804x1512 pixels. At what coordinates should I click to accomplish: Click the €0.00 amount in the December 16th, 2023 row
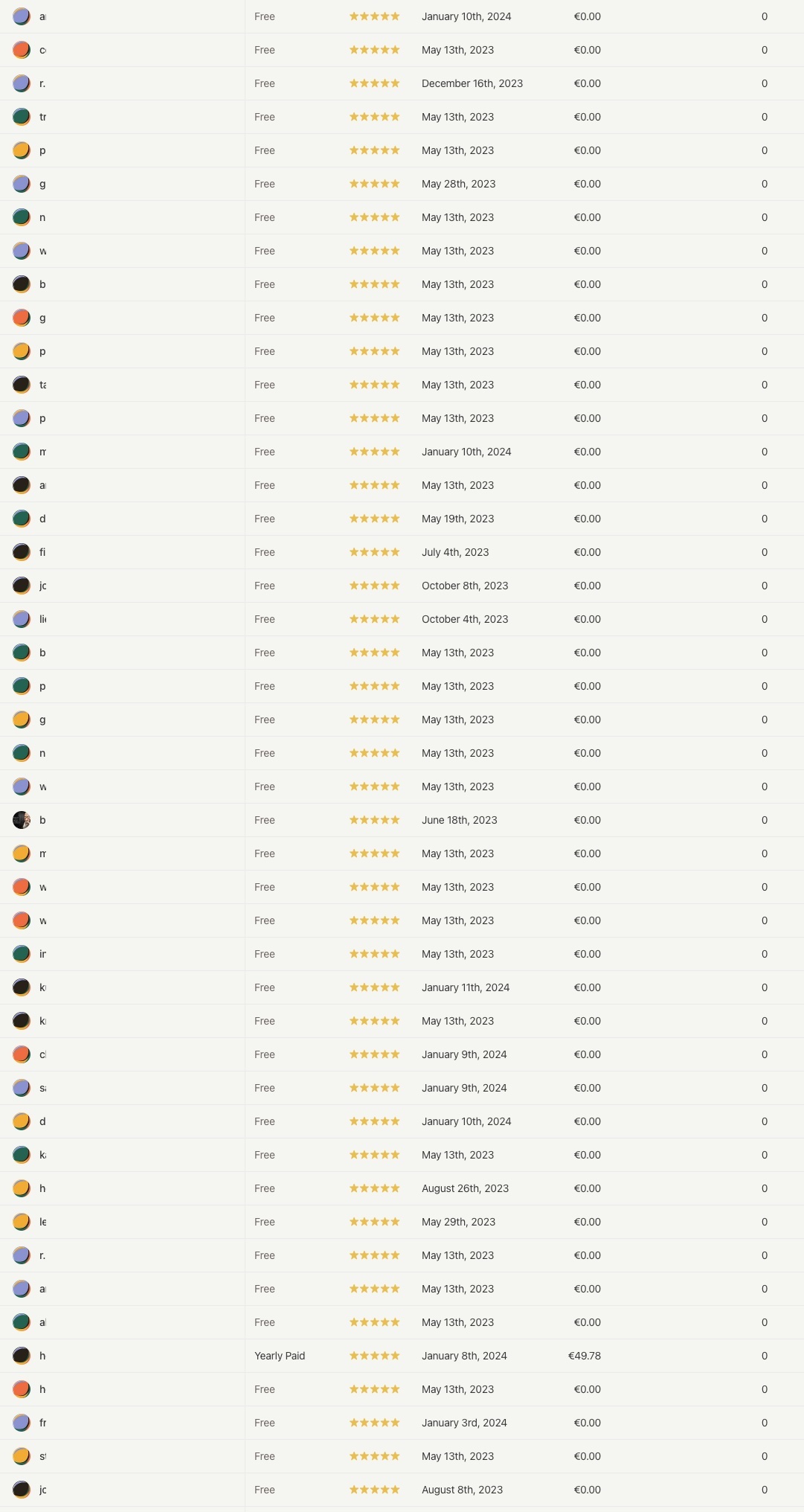(x=587, y=83)
